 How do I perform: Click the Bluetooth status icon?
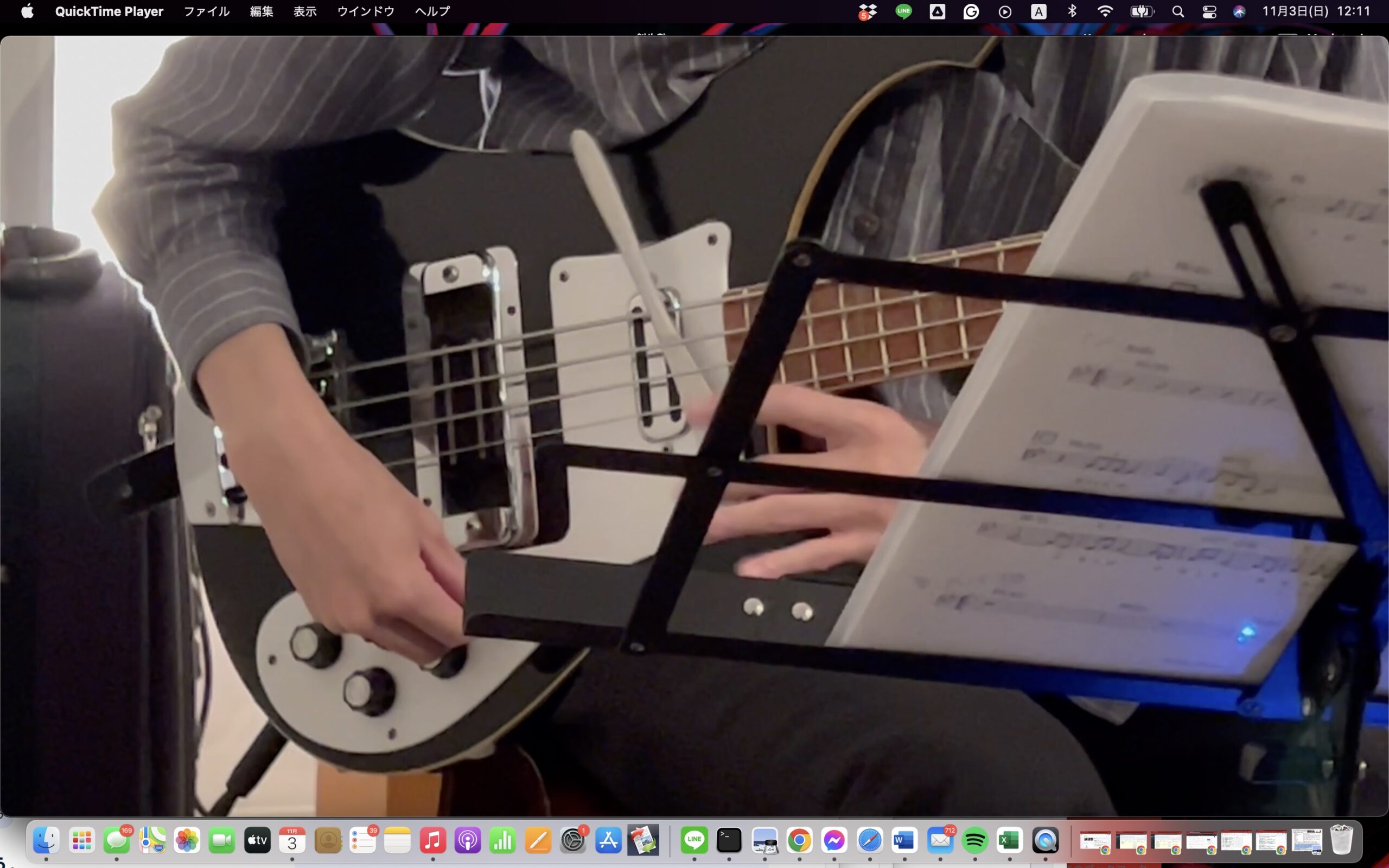tap(1072, 11)
